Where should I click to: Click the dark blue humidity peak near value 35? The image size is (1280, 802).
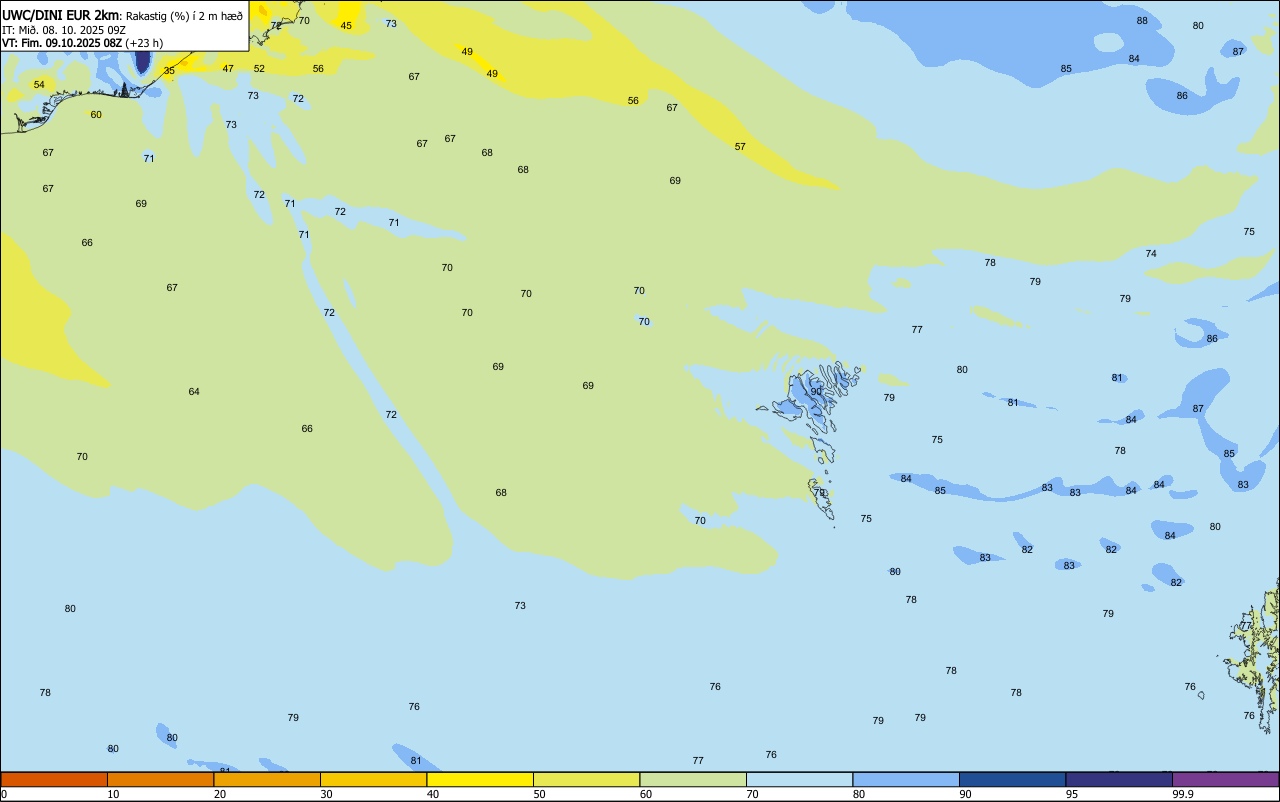(142, 60)
